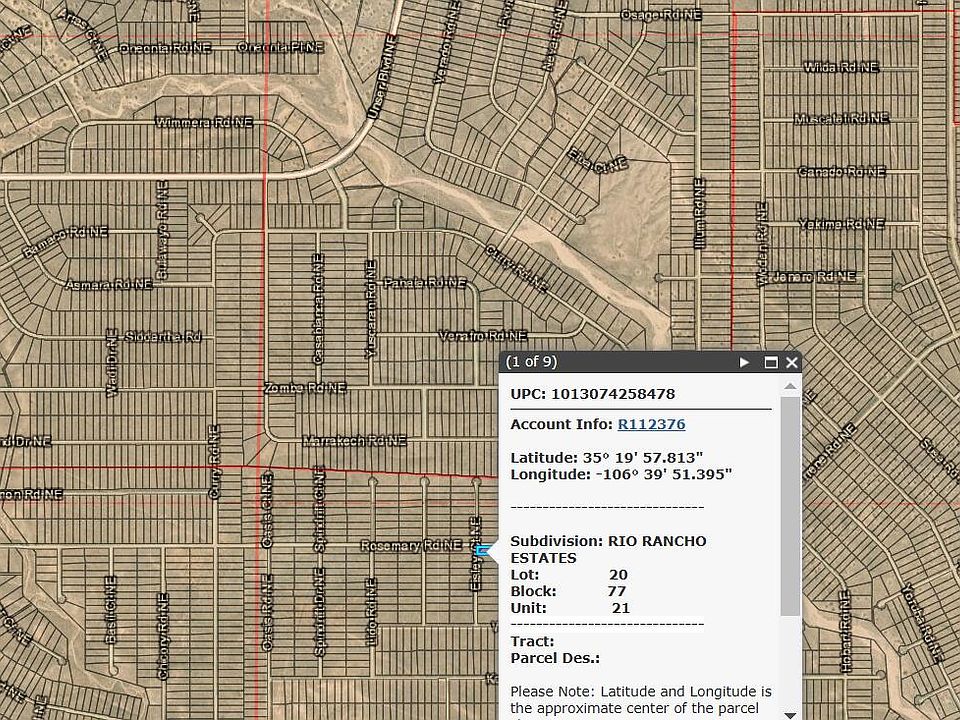Image resolution: width=960 pixels, height=720 pixels.
Task: Select the highlighted blue parcel on map
Action: pyautogui.click(x=482, y=550)
